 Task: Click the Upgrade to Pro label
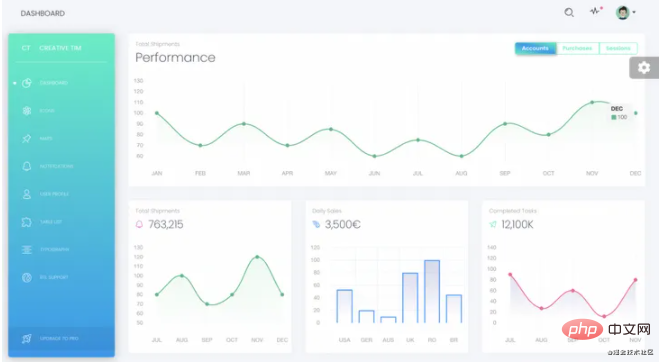coord(59,338)
